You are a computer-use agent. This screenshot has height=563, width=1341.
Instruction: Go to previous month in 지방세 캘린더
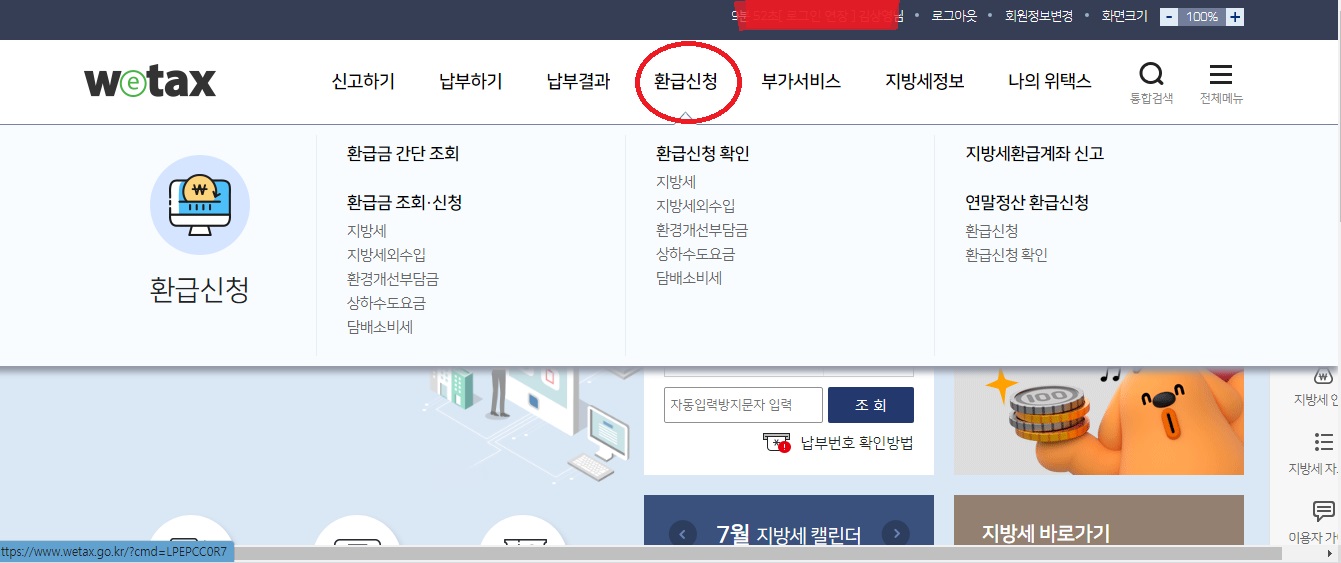[x=683, y=533]
